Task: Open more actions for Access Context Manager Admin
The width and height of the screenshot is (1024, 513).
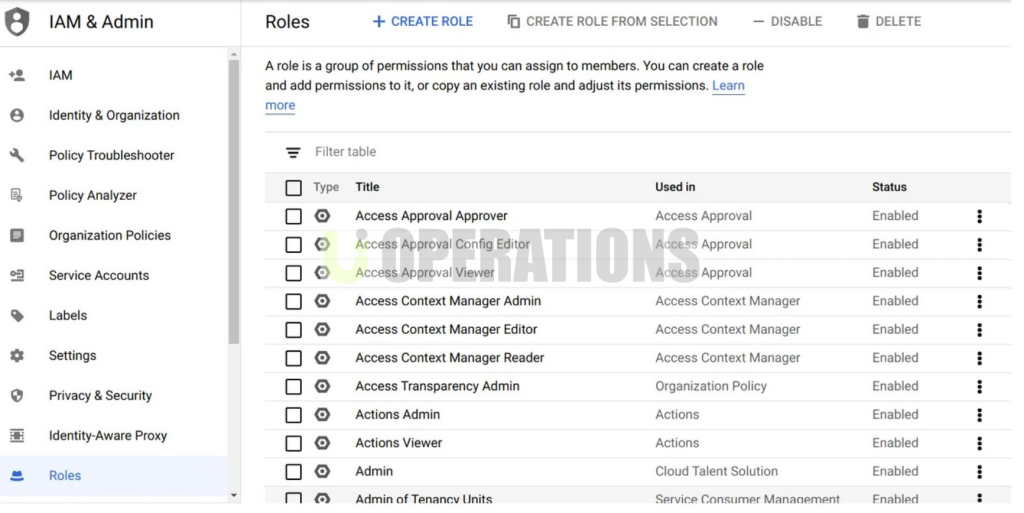Action: pyautogui.click(x=979, y=302)
